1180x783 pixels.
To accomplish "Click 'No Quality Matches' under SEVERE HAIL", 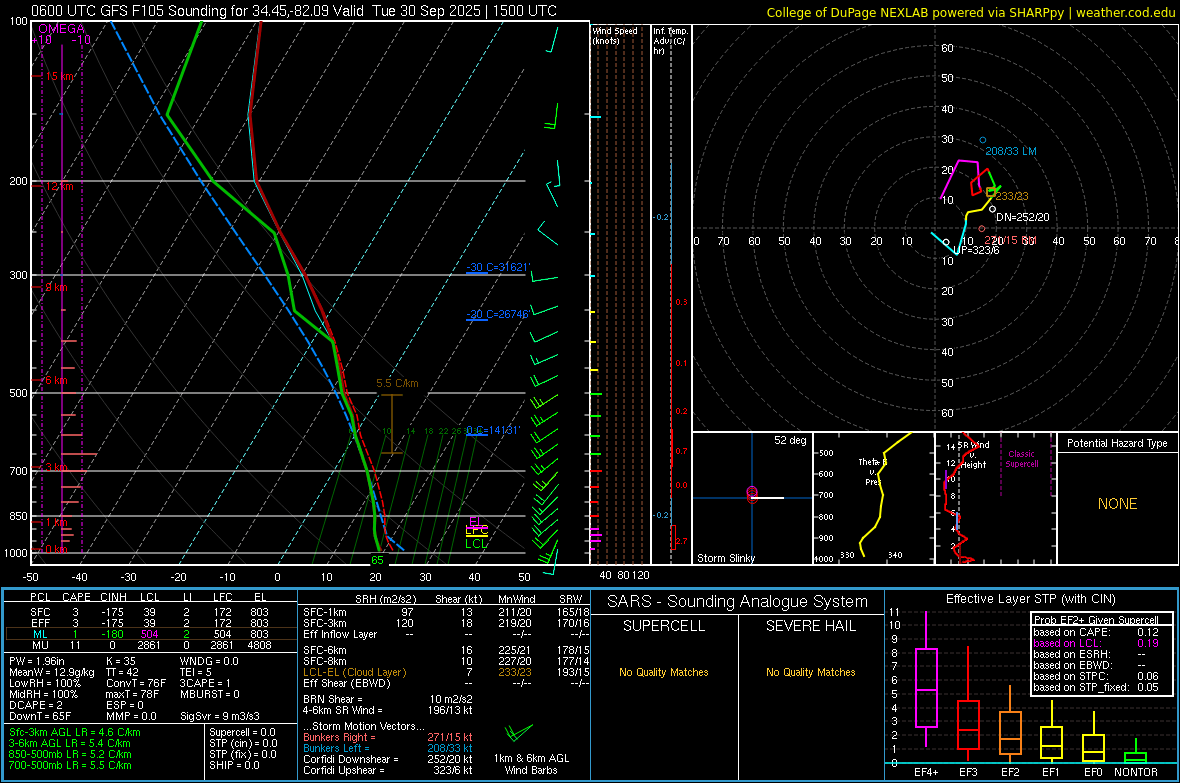I will (810, 672).
